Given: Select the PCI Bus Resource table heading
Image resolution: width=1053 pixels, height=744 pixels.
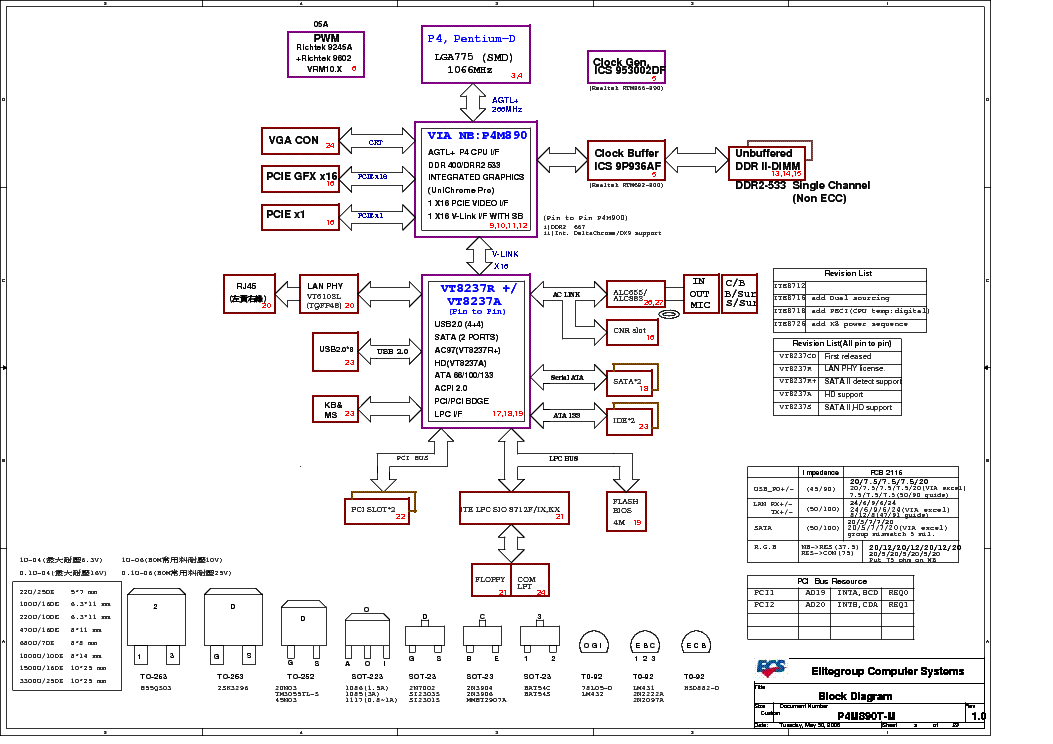Looking at the screenshot, I should [832, 582].
